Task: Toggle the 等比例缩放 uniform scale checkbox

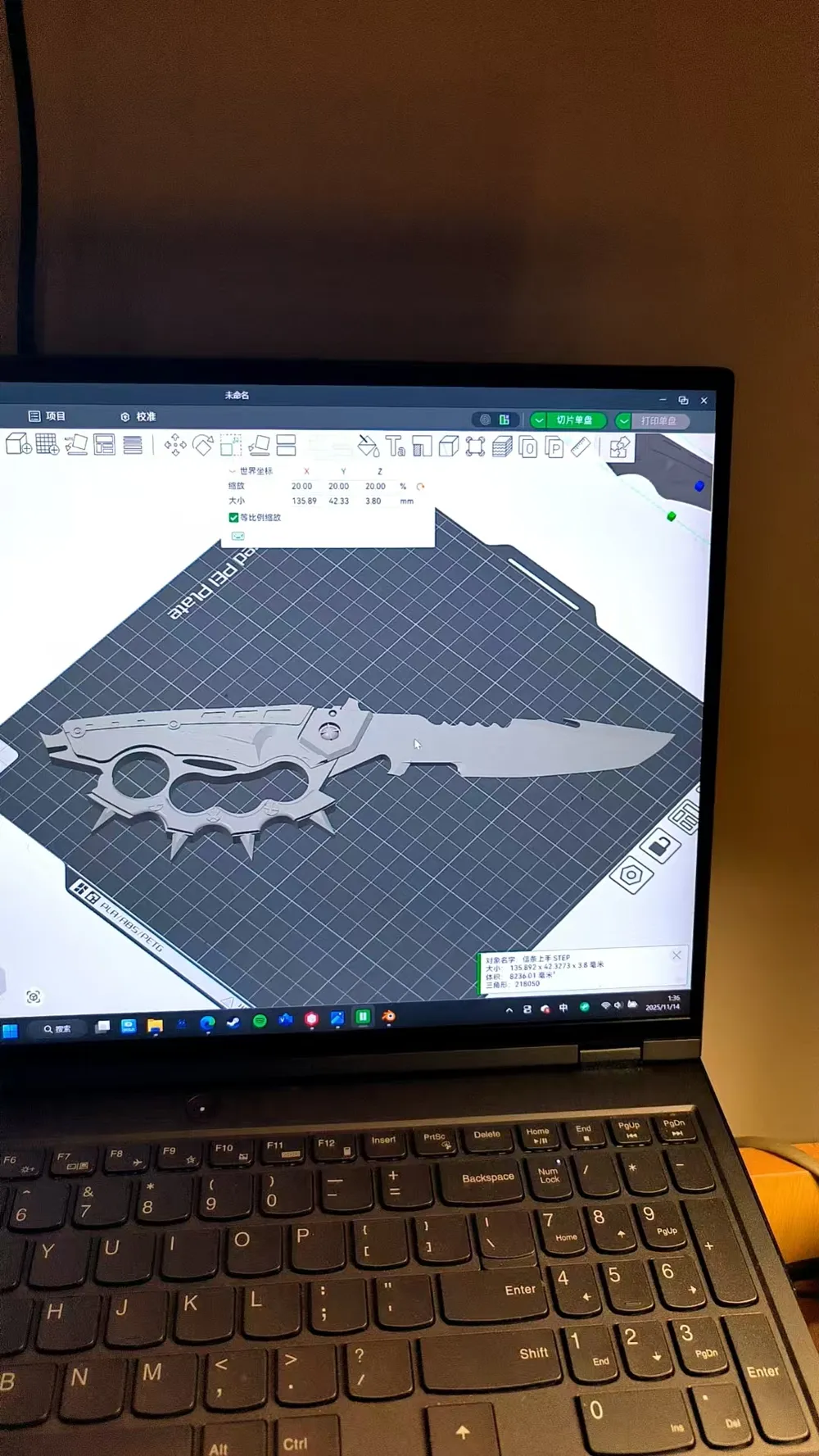Action: (x=233, y=517)
